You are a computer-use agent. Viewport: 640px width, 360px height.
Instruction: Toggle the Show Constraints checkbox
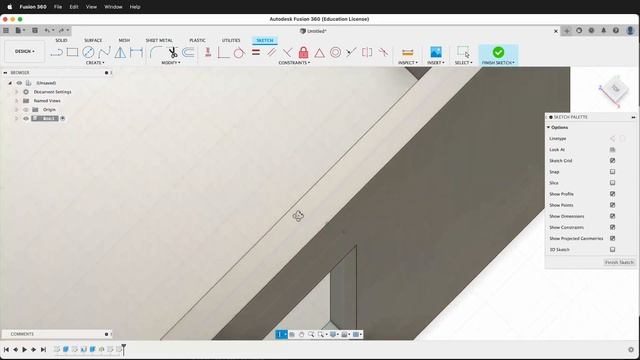612,227
